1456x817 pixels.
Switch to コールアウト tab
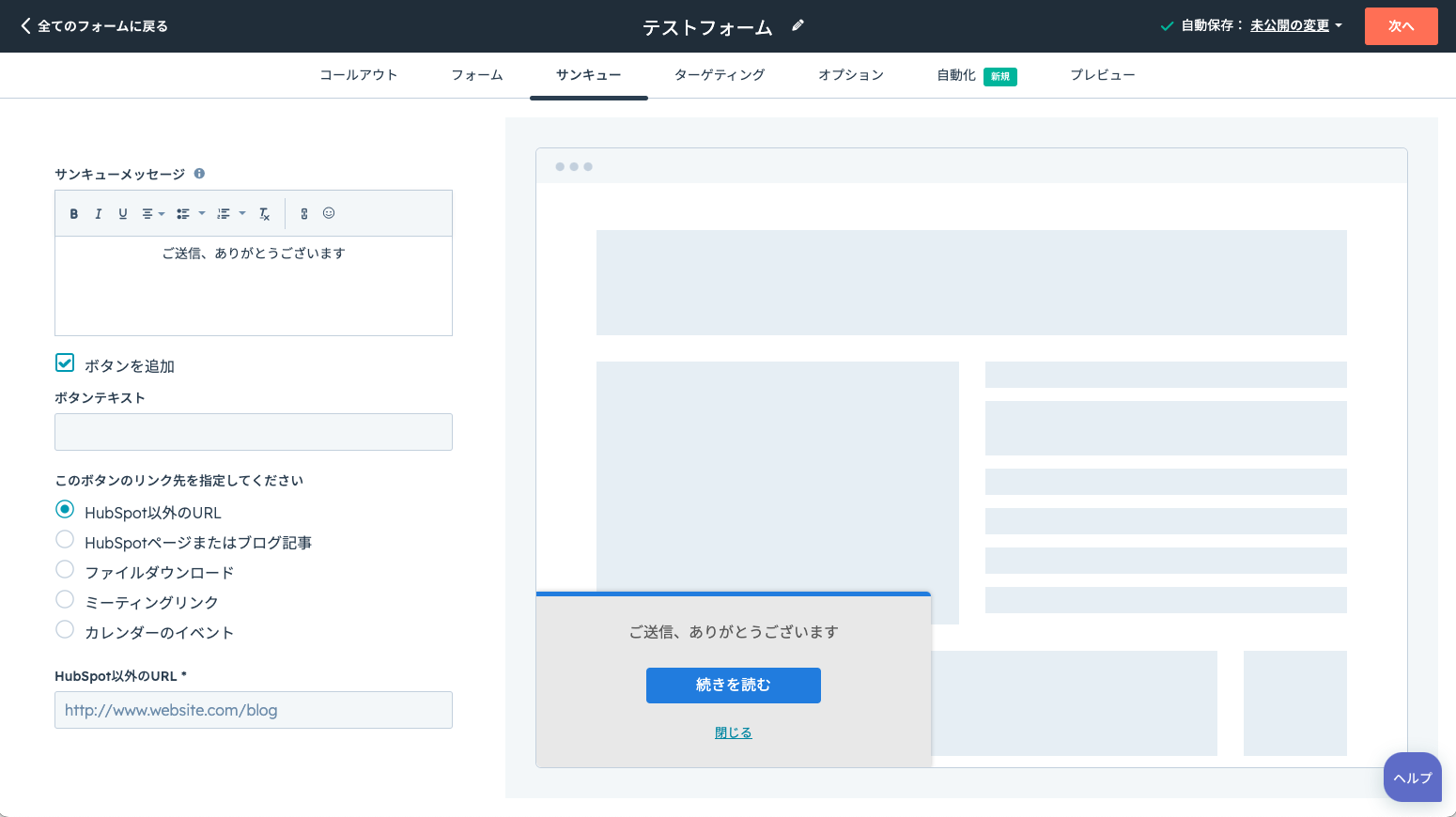[359, 75]
